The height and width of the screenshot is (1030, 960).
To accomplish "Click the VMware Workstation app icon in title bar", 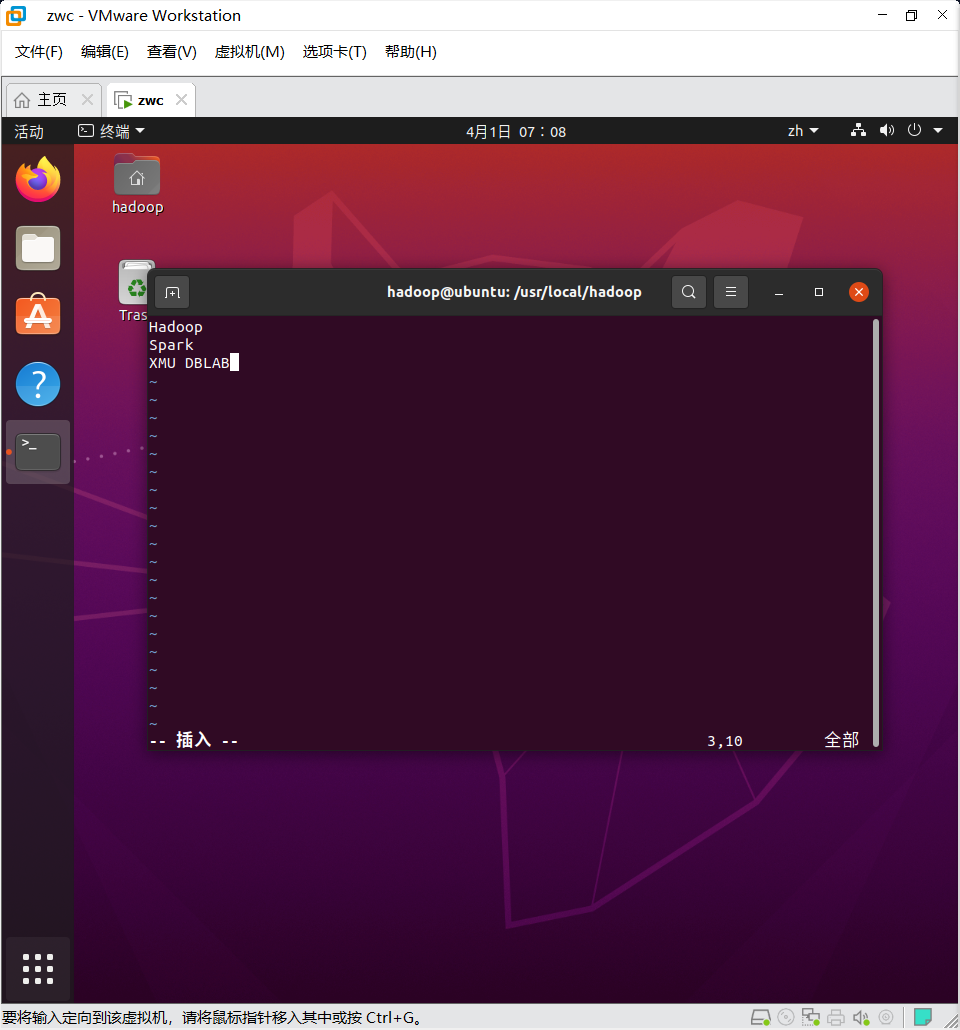I will [x=16, y=15].
